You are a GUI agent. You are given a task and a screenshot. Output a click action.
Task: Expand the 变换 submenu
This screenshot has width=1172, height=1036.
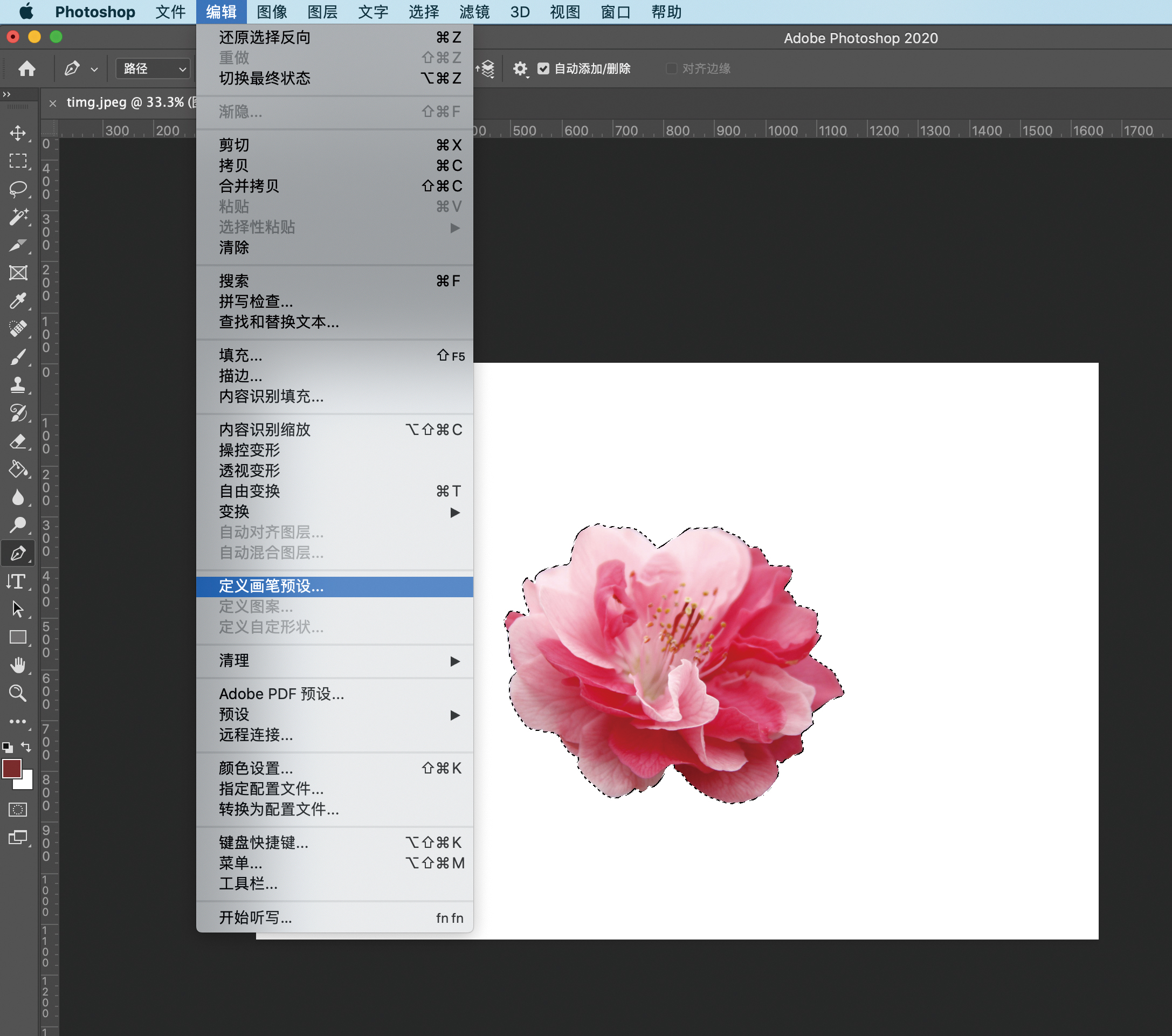[x=335, y=512]
